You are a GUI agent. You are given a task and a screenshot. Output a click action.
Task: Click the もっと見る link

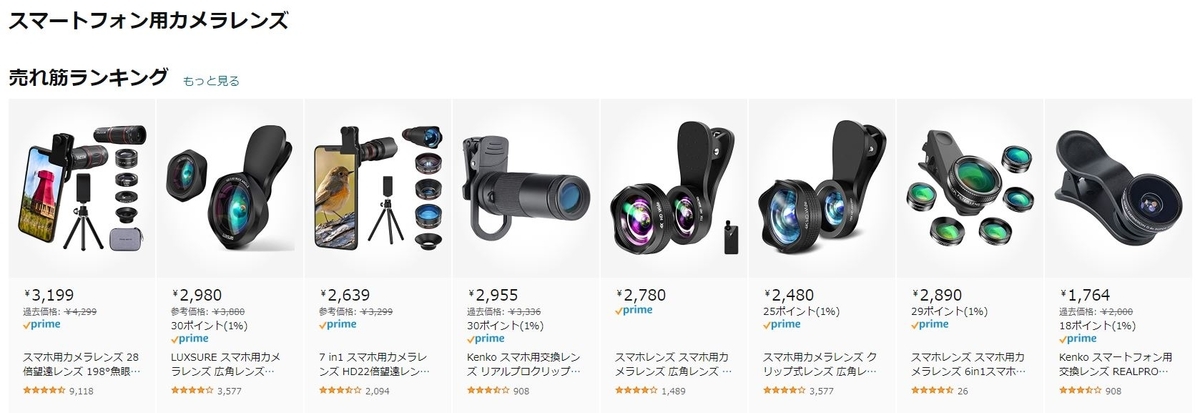[x=211, y=81]
